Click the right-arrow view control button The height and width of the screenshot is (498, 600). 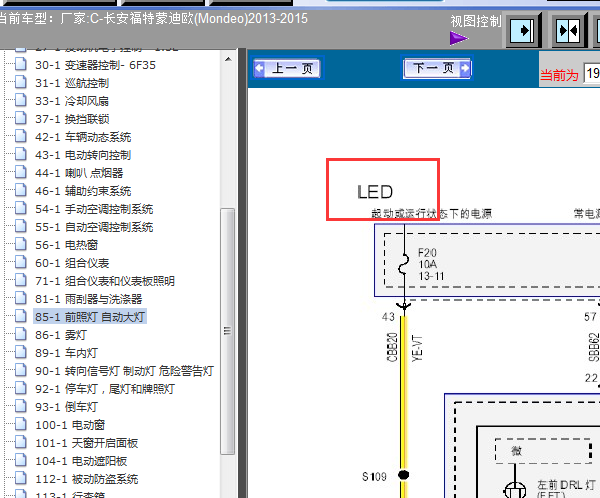523,30
